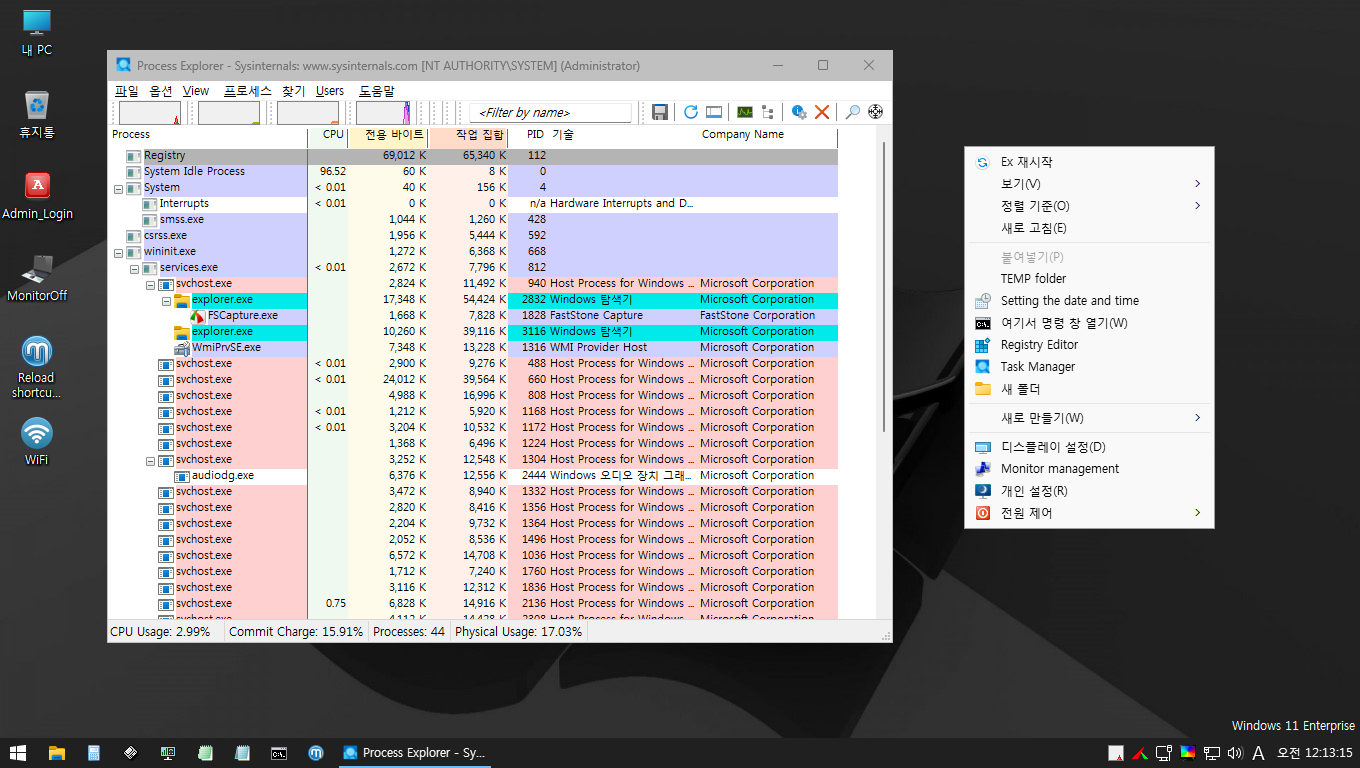Collapse the System process tree node
Viewport: 1360px width, 768px height.
point(118,188)
